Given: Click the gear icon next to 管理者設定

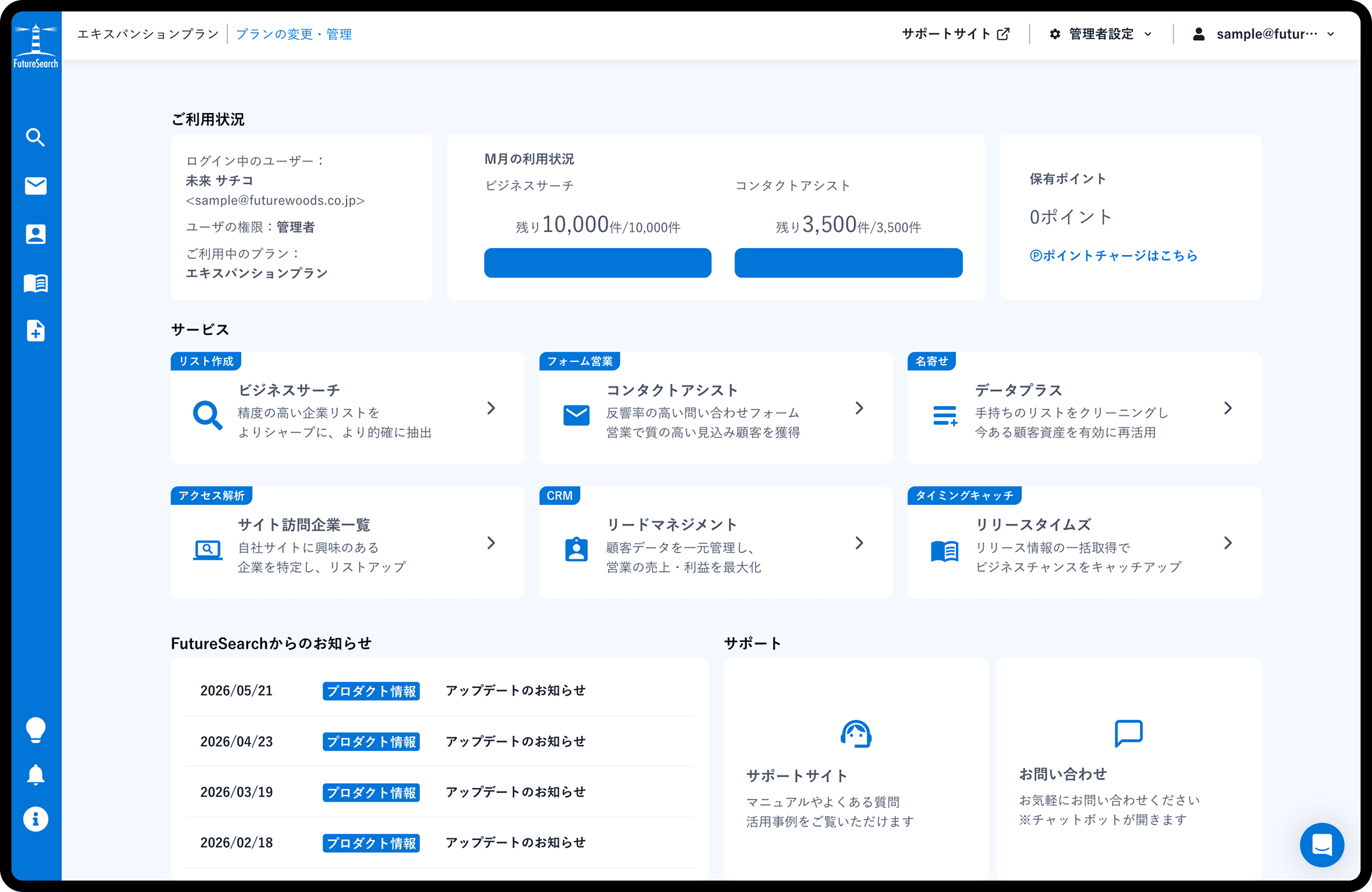Looking at the screenshot, I should 1055,34.
